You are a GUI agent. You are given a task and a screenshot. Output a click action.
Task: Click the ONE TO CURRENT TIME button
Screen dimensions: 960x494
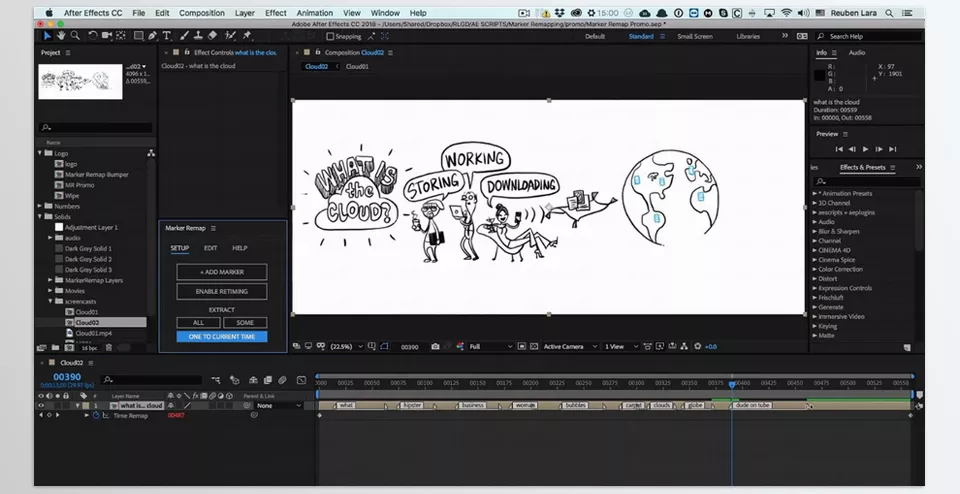(x=222, y=337)
